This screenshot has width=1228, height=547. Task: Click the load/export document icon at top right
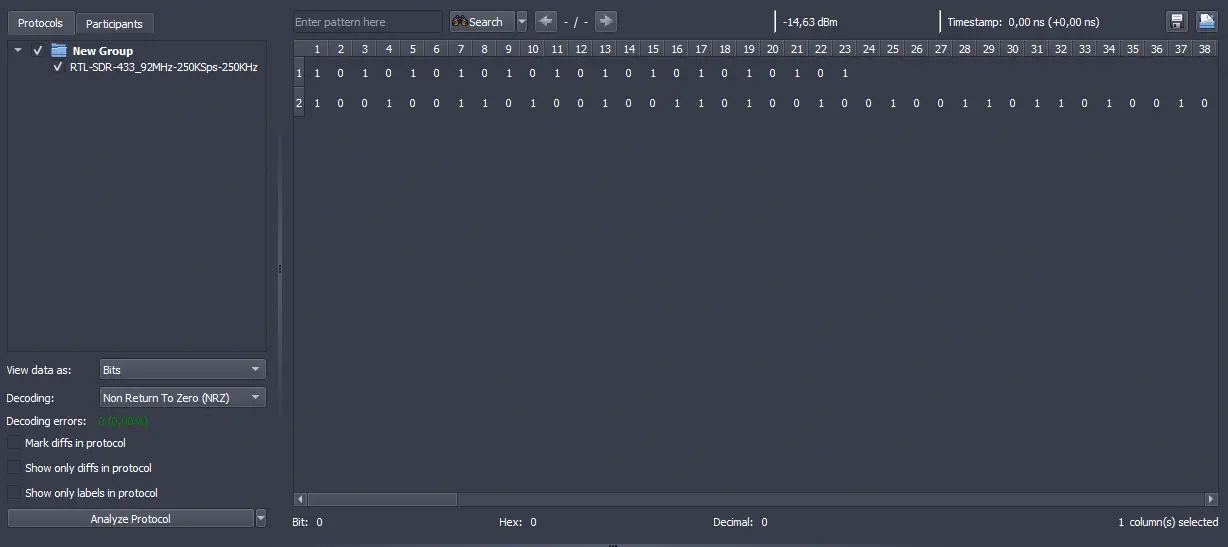[1206, 22]
